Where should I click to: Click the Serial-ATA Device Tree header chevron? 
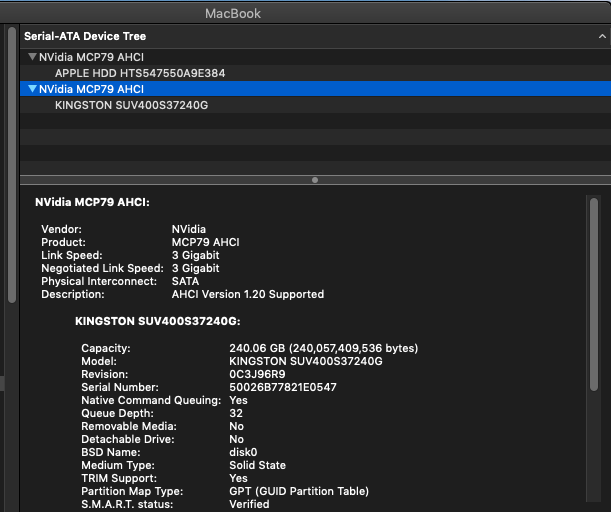(602, 36)
